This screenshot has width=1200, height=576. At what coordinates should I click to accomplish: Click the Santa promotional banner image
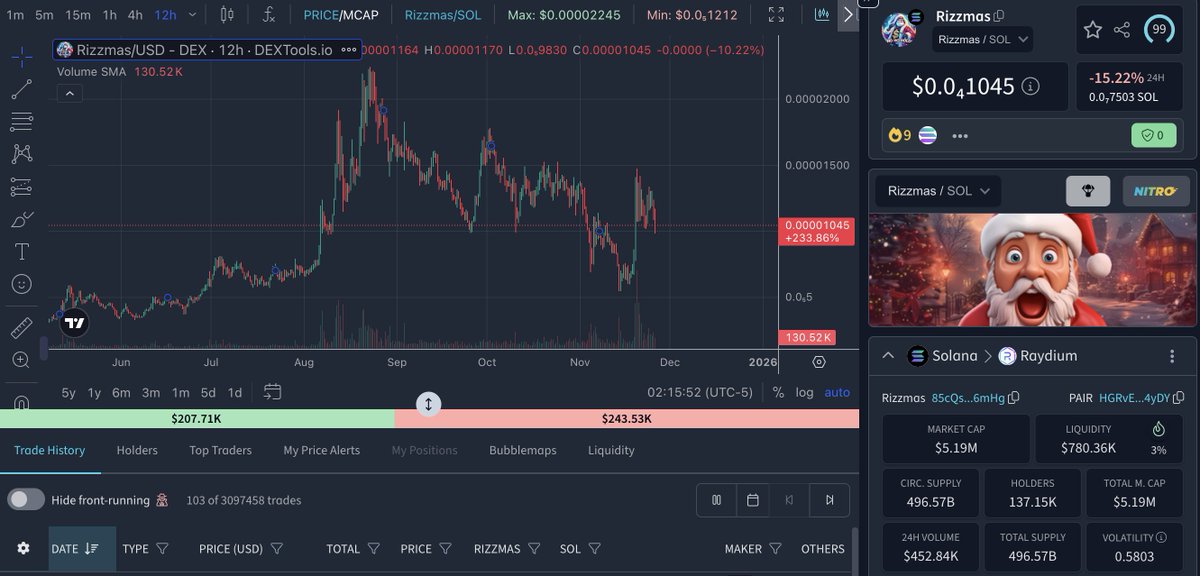point(1032,269)
